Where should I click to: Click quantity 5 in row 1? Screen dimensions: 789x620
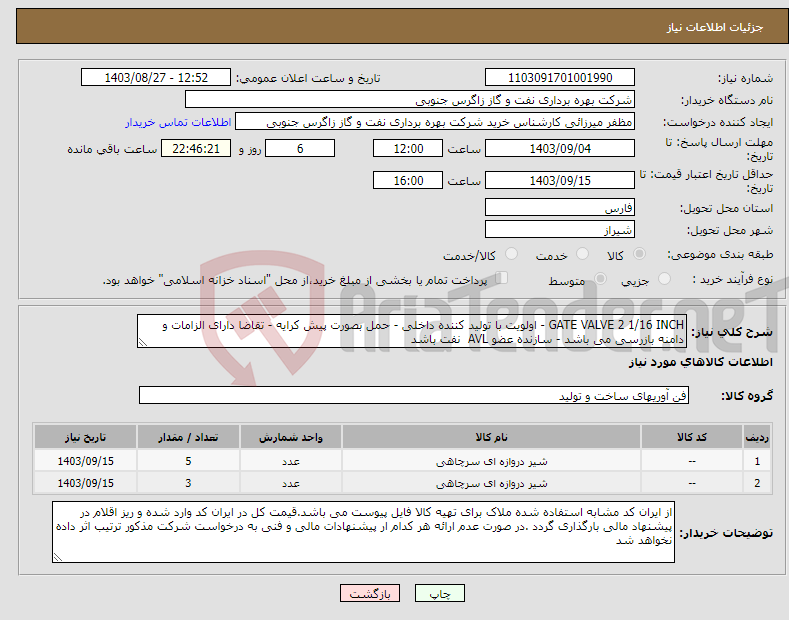coord(188,461)
